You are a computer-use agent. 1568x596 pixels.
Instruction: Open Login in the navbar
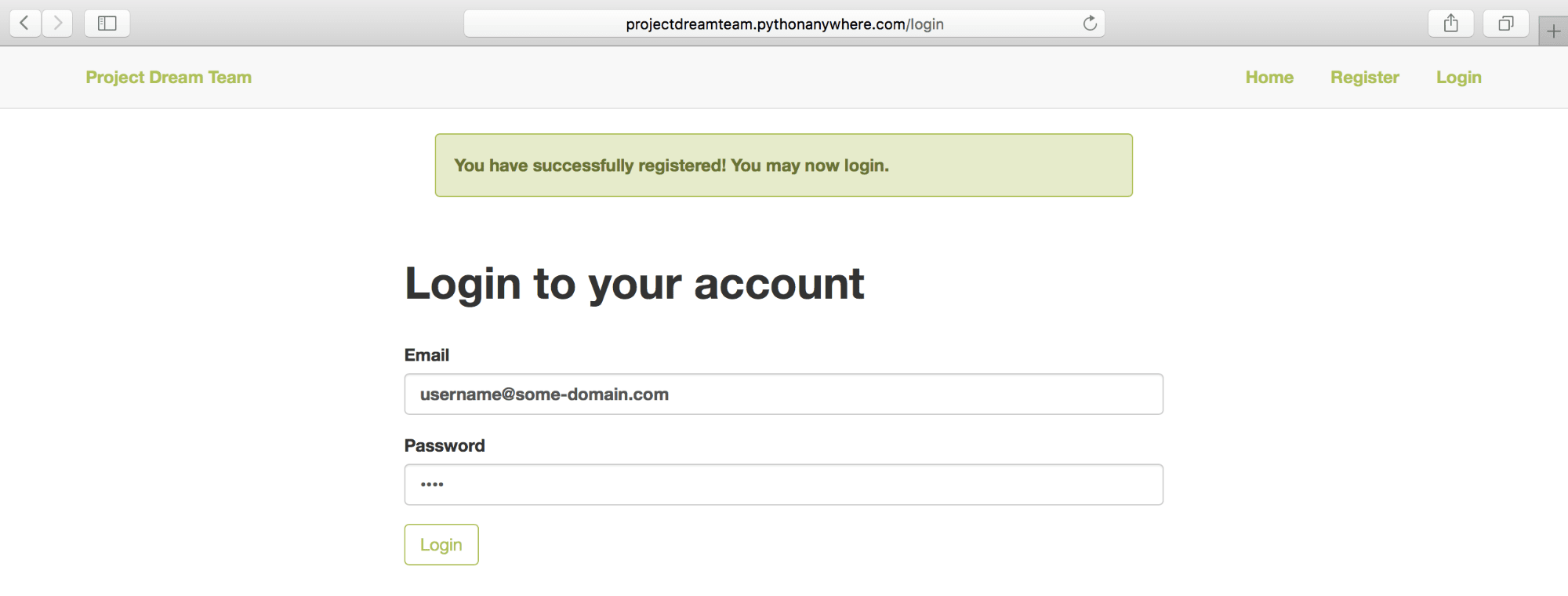pyautogui.click(x=1459, y=78)
